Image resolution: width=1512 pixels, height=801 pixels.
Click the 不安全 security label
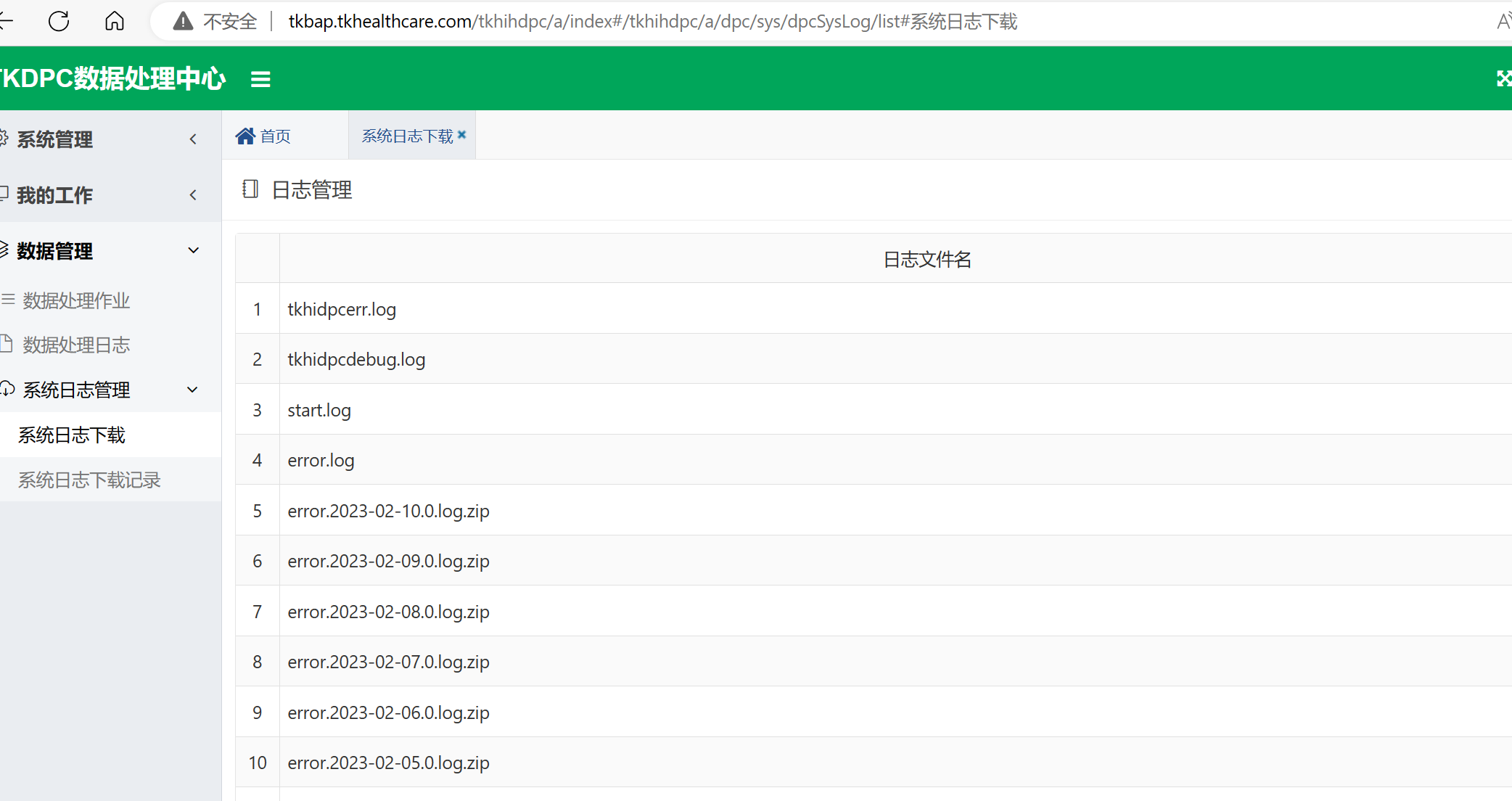pyautogui.click(x=230, y=22)
